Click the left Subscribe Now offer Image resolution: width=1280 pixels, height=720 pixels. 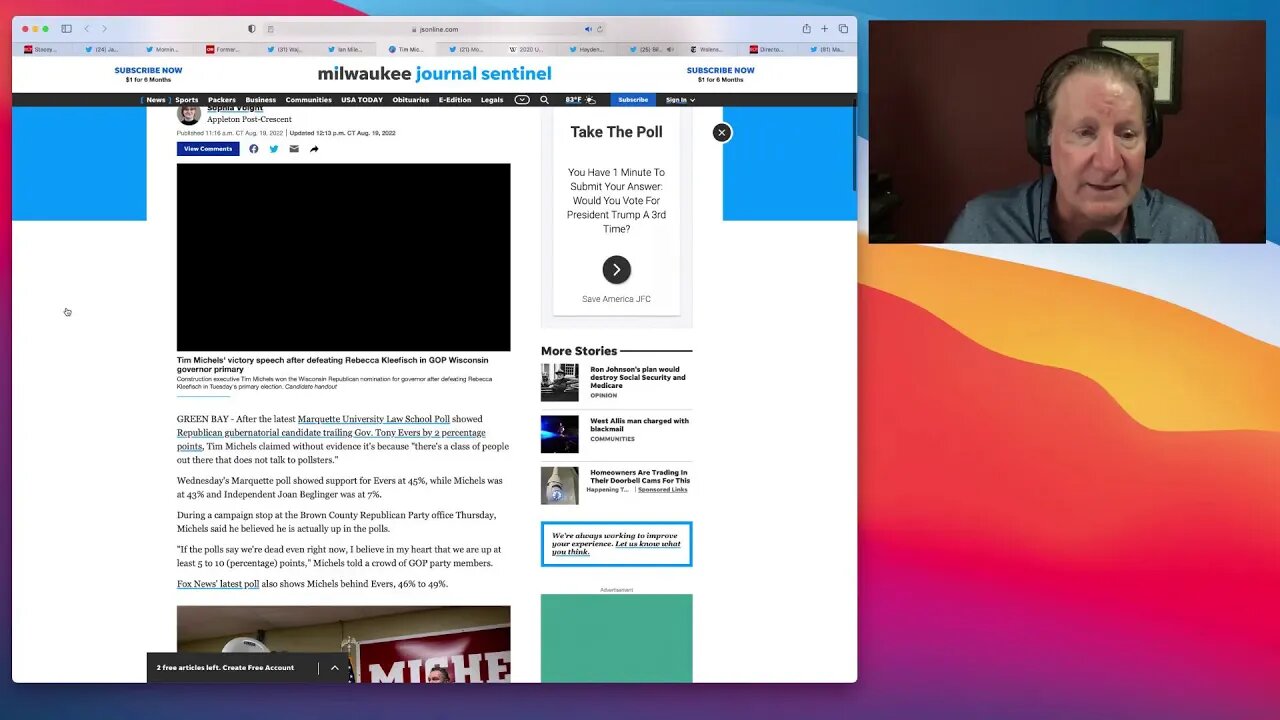pyautogui.click(x=148, y=74)
